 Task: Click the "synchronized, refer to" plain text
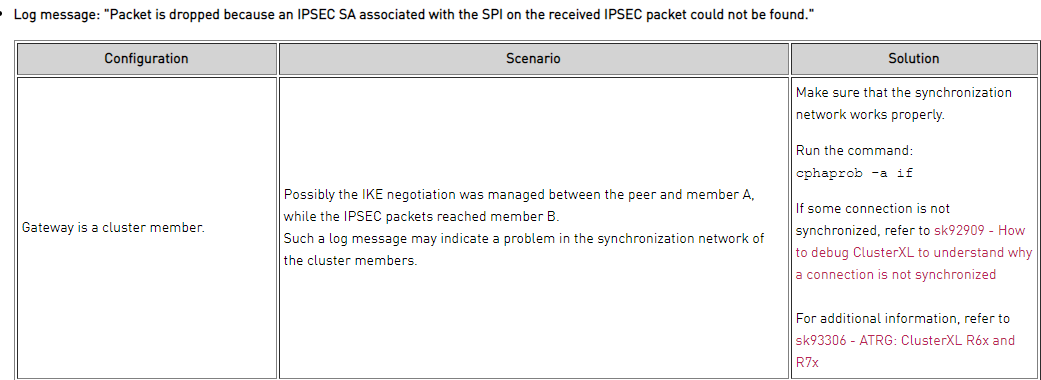tap(863, 231)
